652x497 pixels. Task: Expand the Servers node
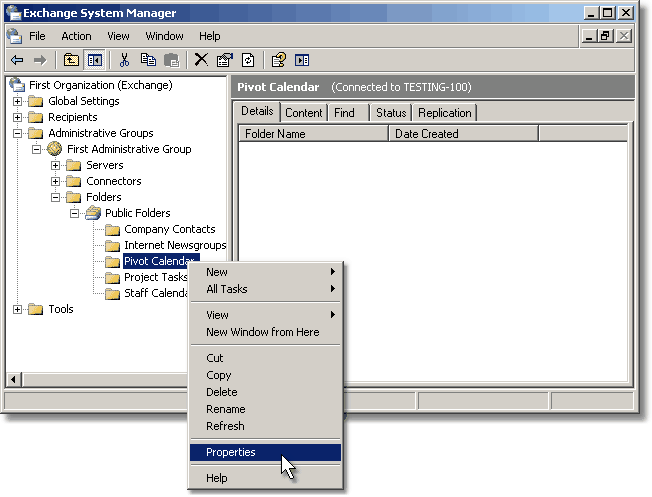pos(55,166)
